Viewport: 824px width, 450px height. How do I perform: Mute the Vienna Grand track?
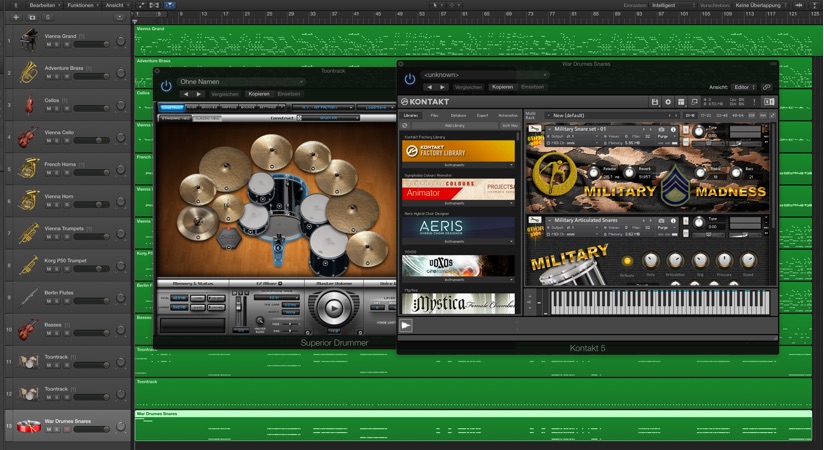[49, 45]
